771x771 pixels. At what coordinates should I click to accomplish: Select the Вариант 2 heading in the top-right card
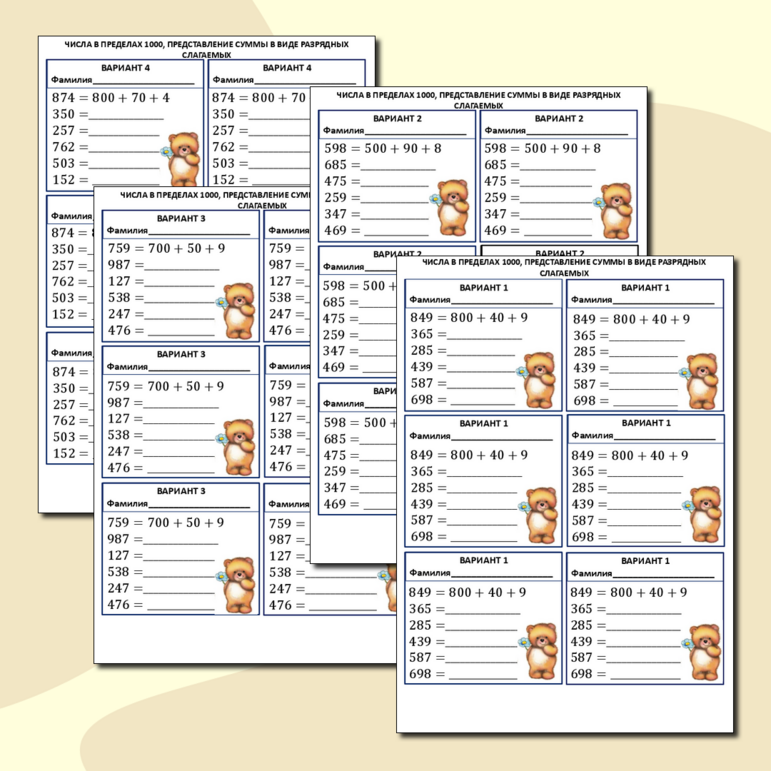[x=559, y=118]
